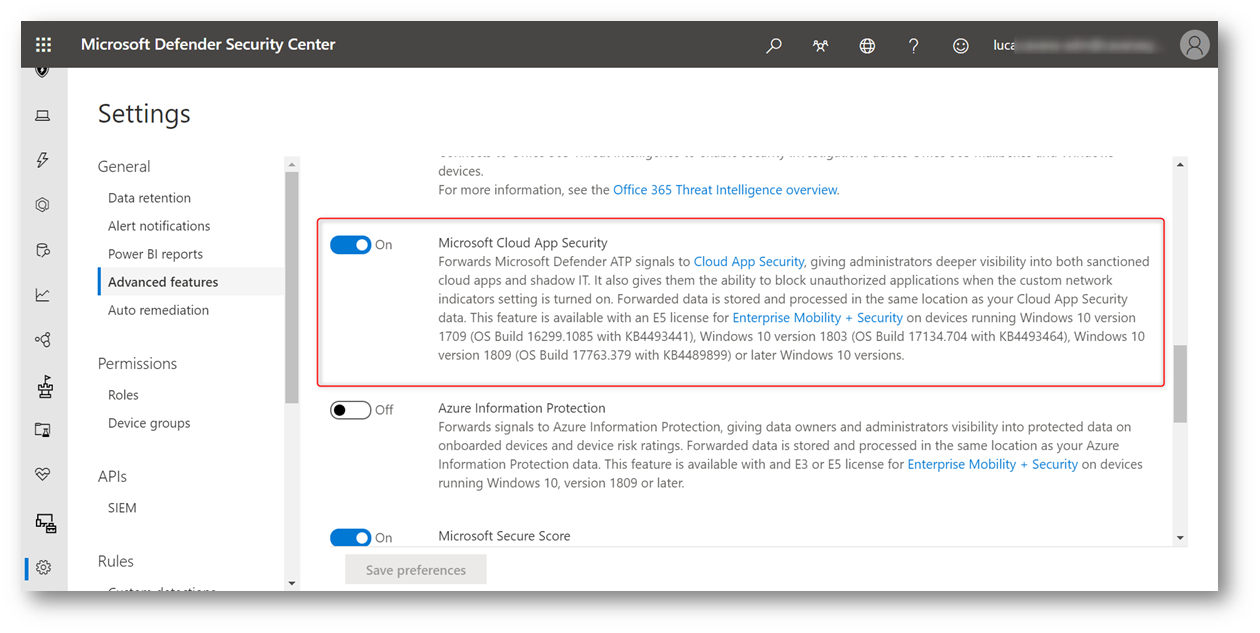The width and height of the screenshot is (1260, 633).
Task: Click the features list scrollbar up arrow
Action: tap(1180, 164)
